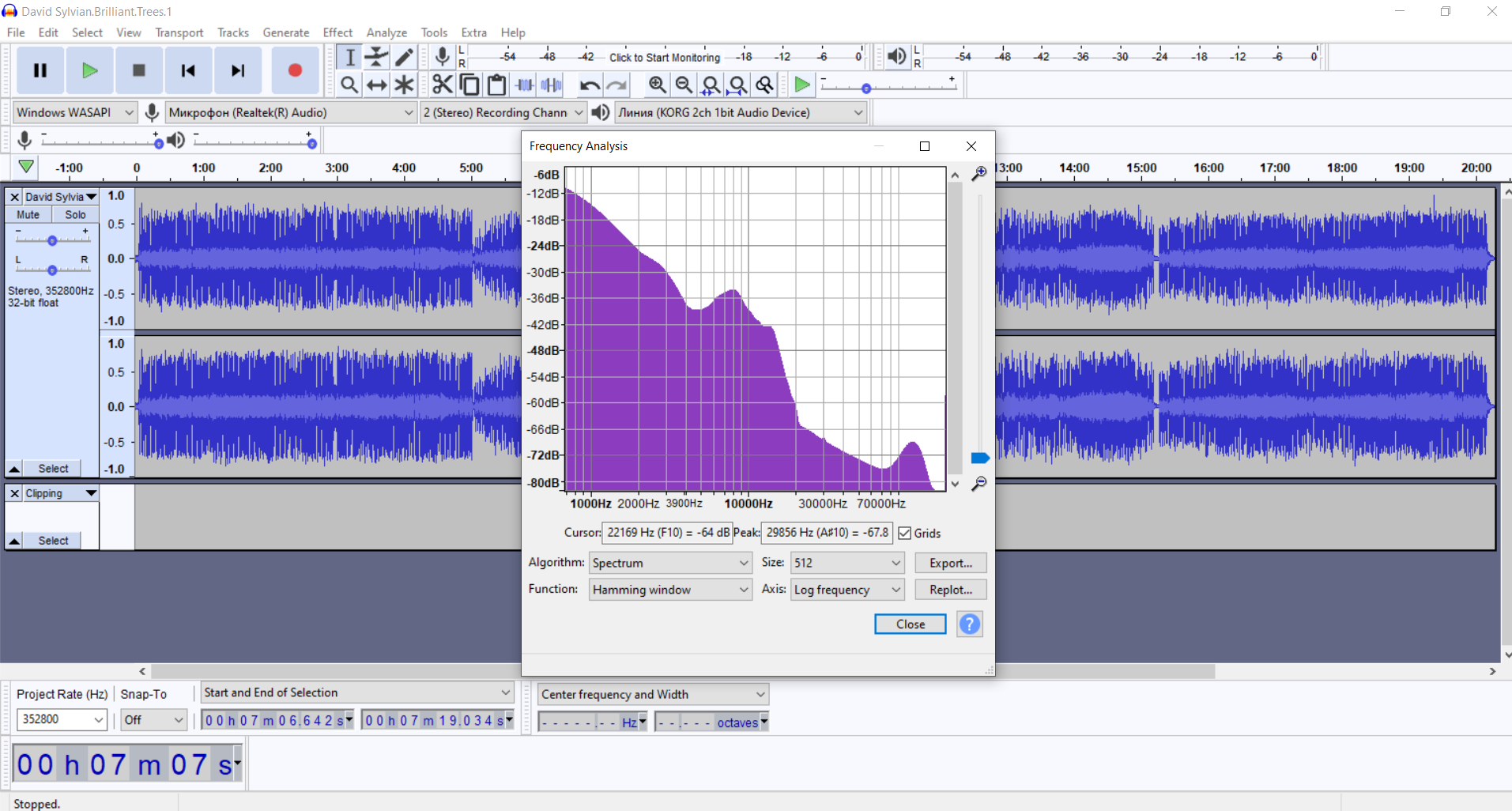Viewport: 1512px width, 811px height.
Task: Click the green Play-at-Speed button
Action: pyautogui.click(x=802, y=85)
